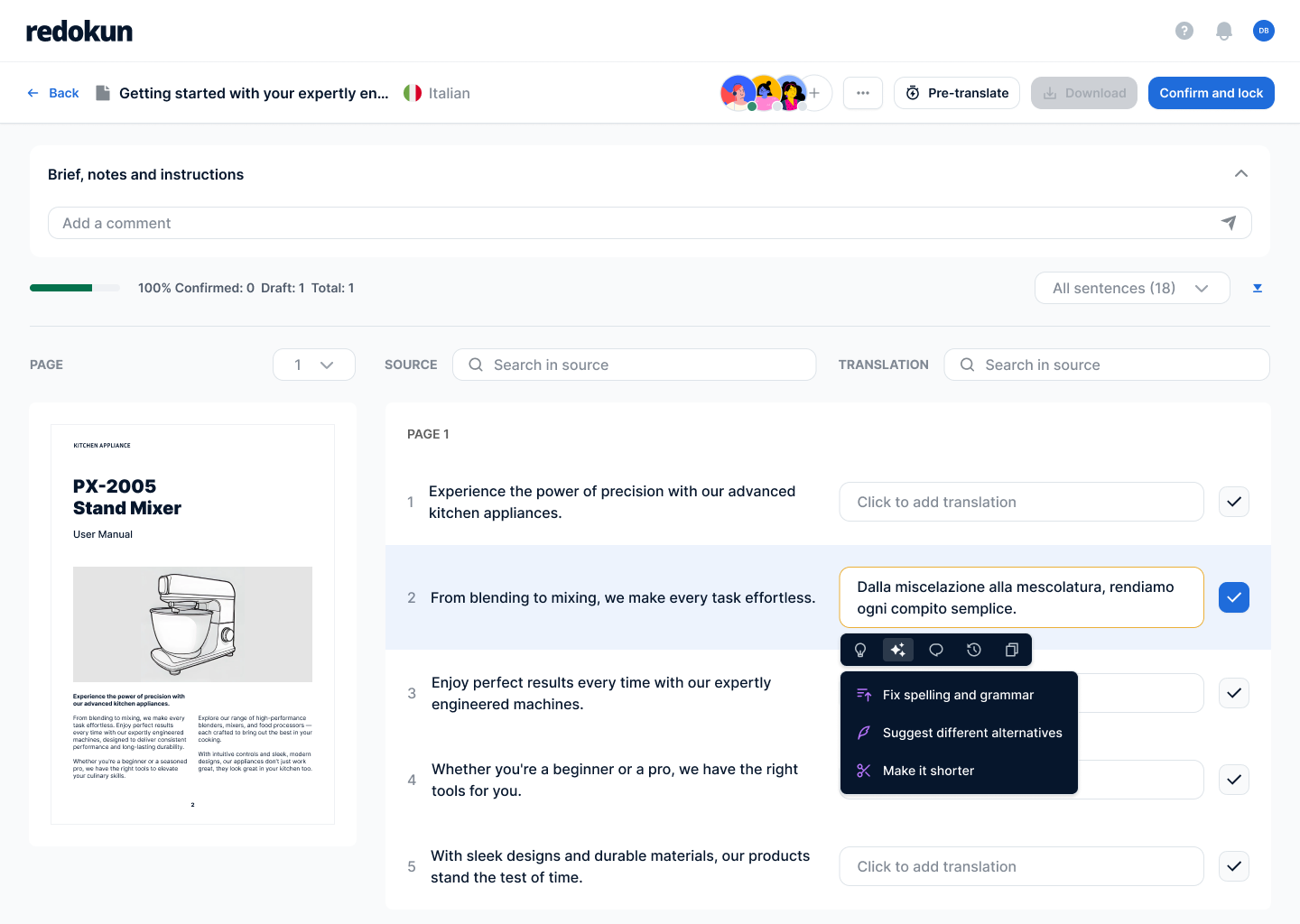This screenshot has height=924, width=1300.
Task: Copy source text using the copy icon
Action: (1011, 650)
